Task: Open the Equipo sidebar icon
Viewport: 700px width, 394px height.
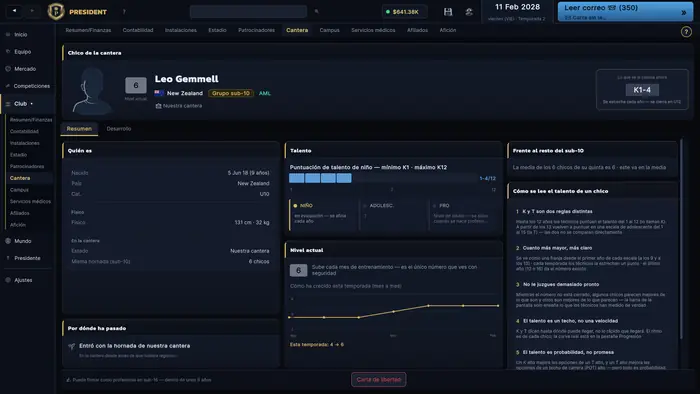Action: click(8, 52)
